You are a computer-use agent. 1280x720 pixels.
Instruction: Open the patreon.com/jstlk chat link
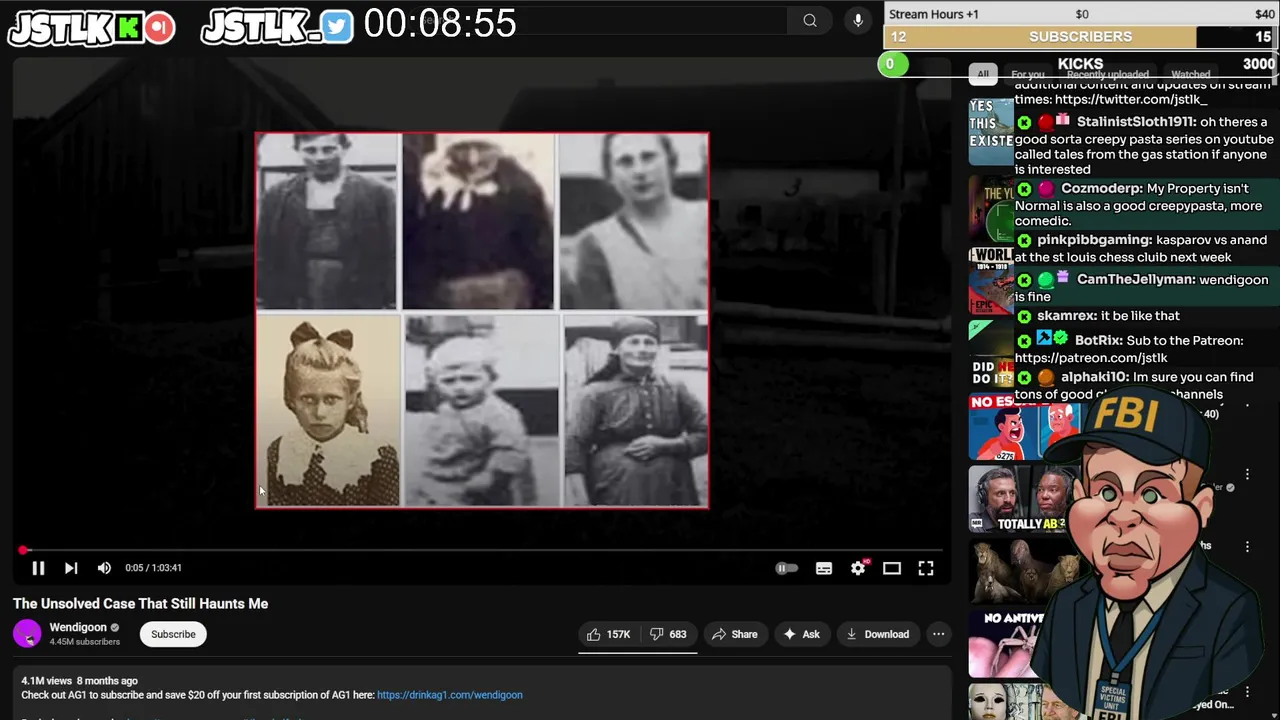(1091, 358)
